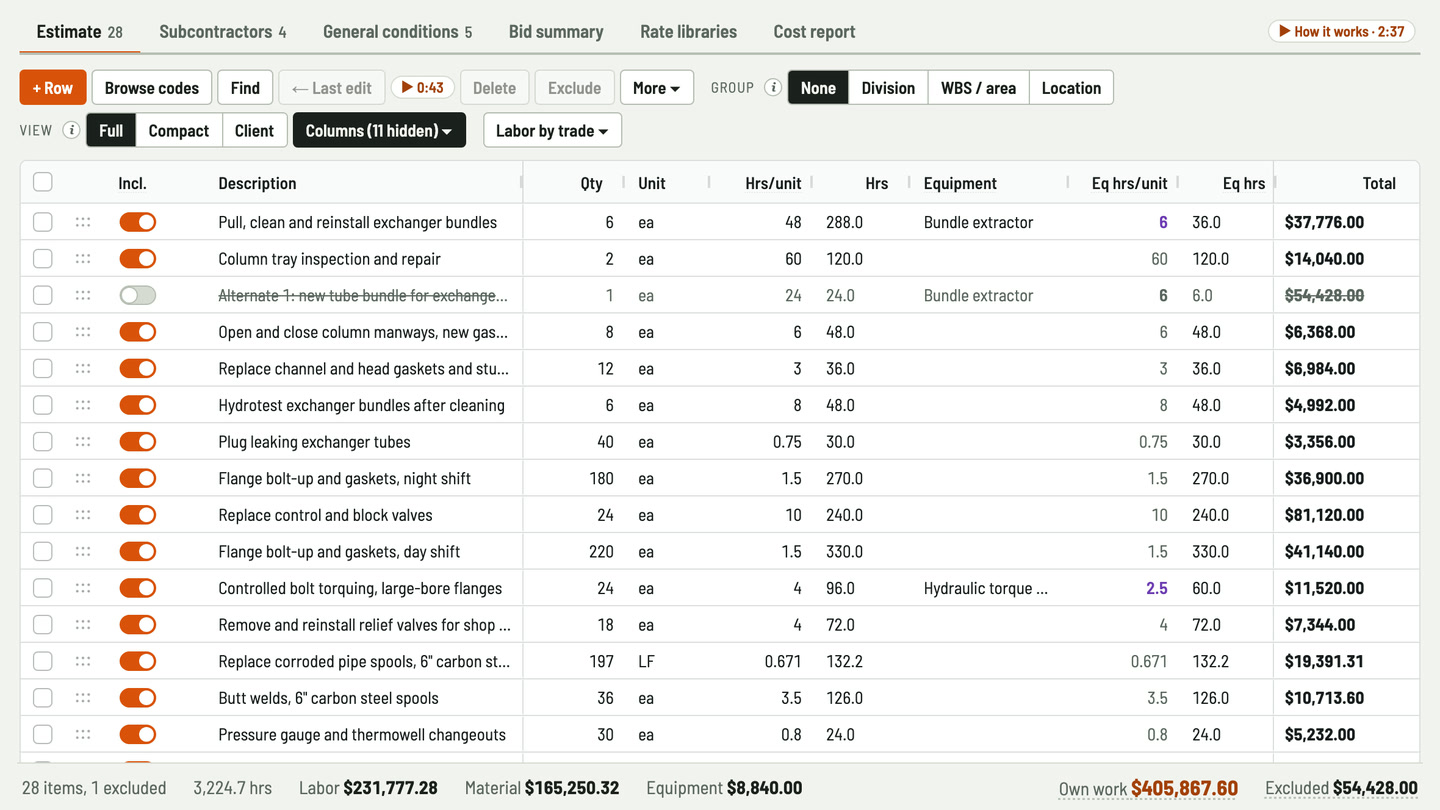Screen dimensions: 1440x810
Task: Click the info icon next to VIEW
Action: (71, 130)
